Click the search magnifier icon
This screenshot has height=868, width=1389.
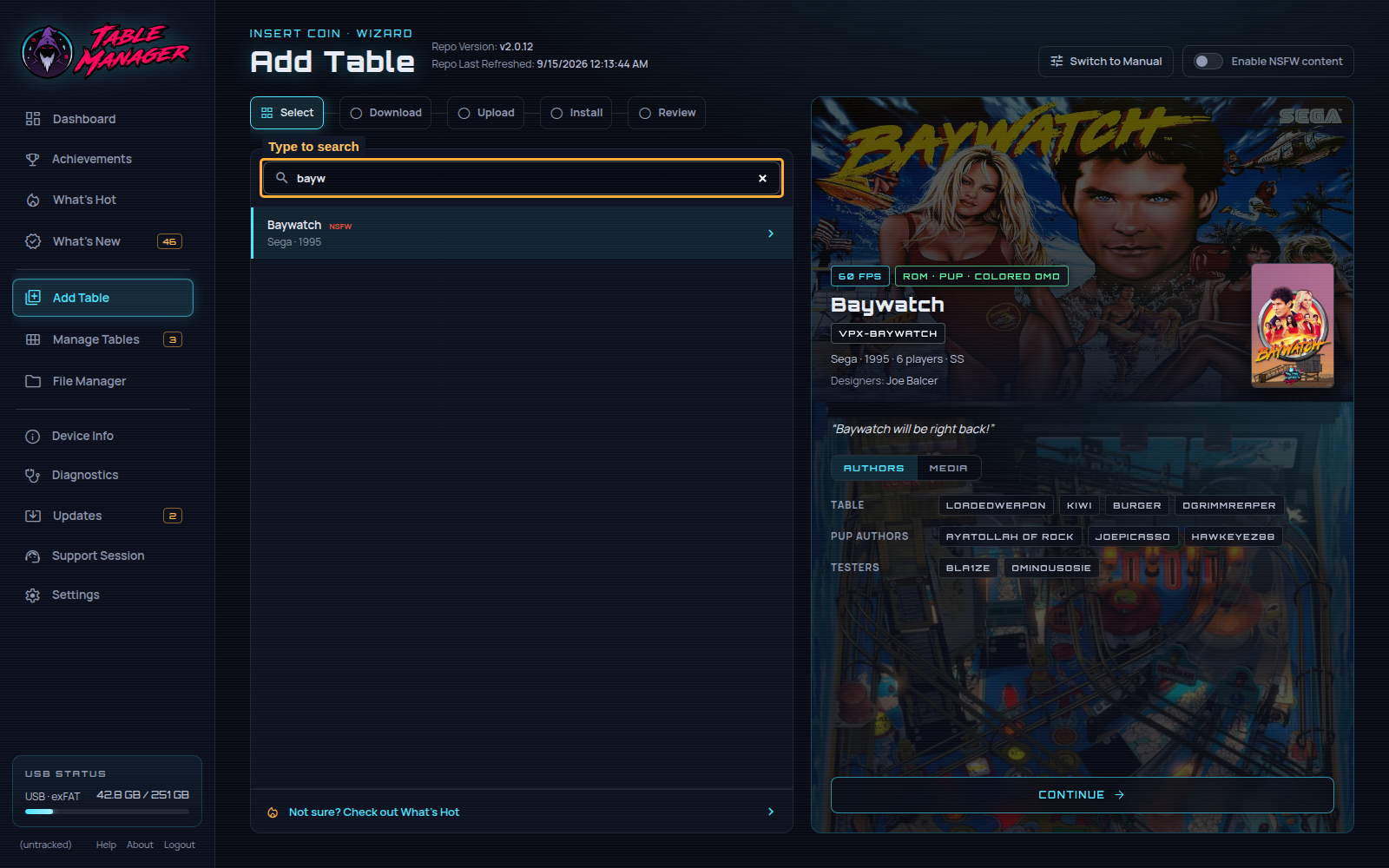click(281, 178)
